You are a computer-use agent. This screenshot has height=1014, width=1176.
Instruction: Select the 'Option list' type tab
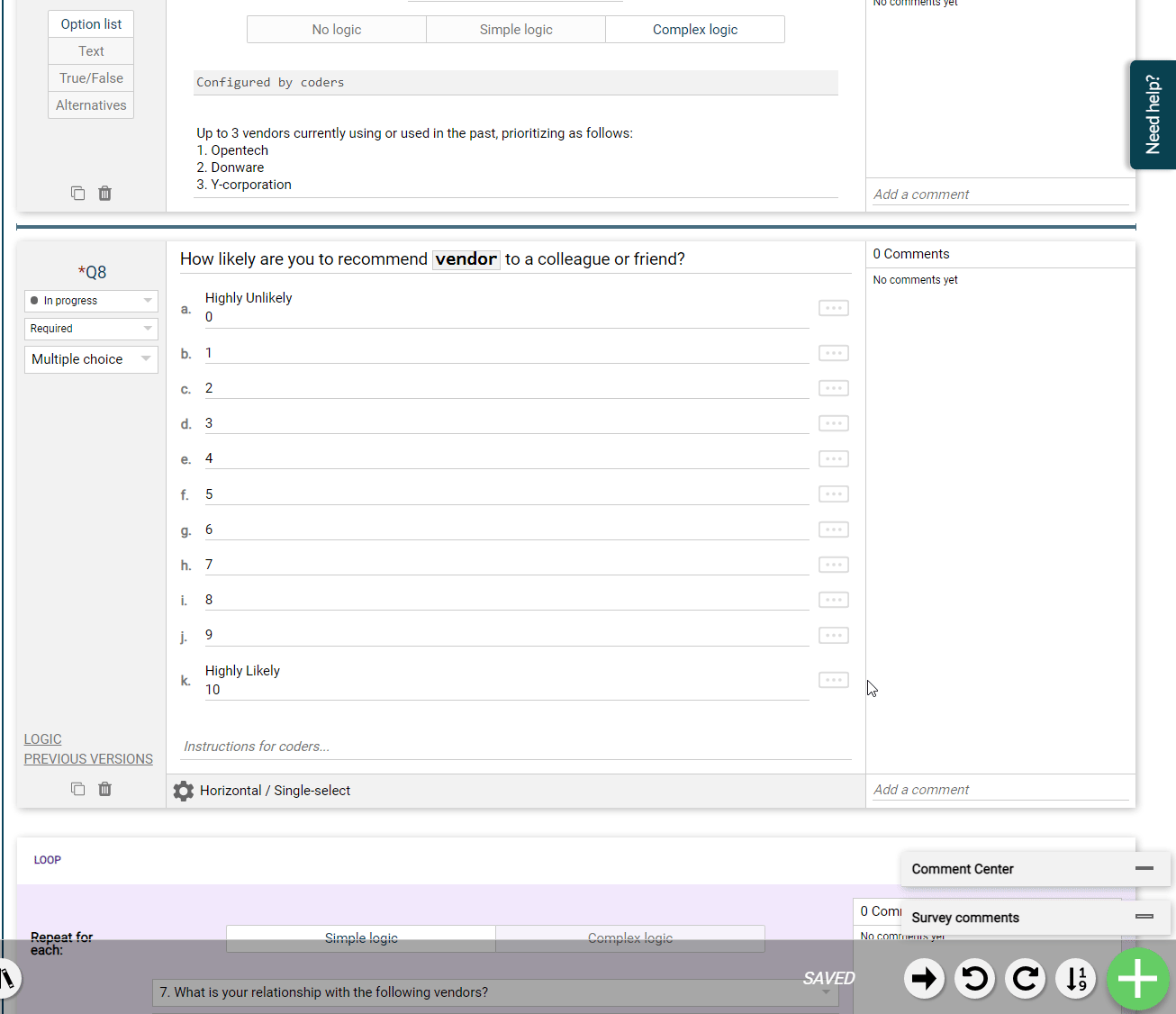pyautogui.click(x=91, y=24)
